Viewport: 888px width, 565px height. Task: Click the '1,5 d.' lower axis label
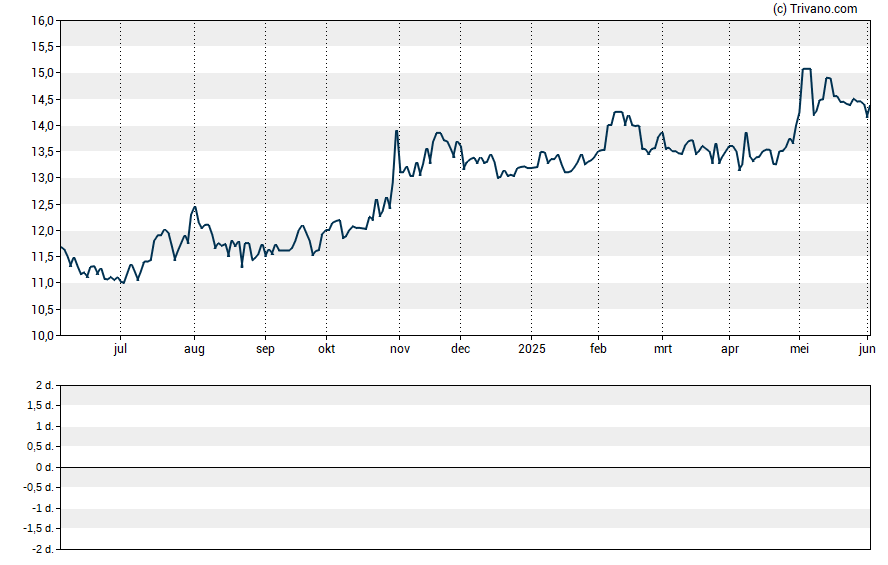[40, 405]
